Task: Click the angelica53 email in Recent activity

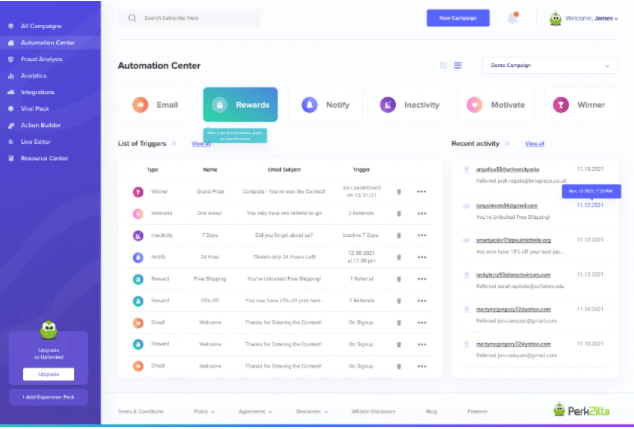Action: tap(507, 169)
